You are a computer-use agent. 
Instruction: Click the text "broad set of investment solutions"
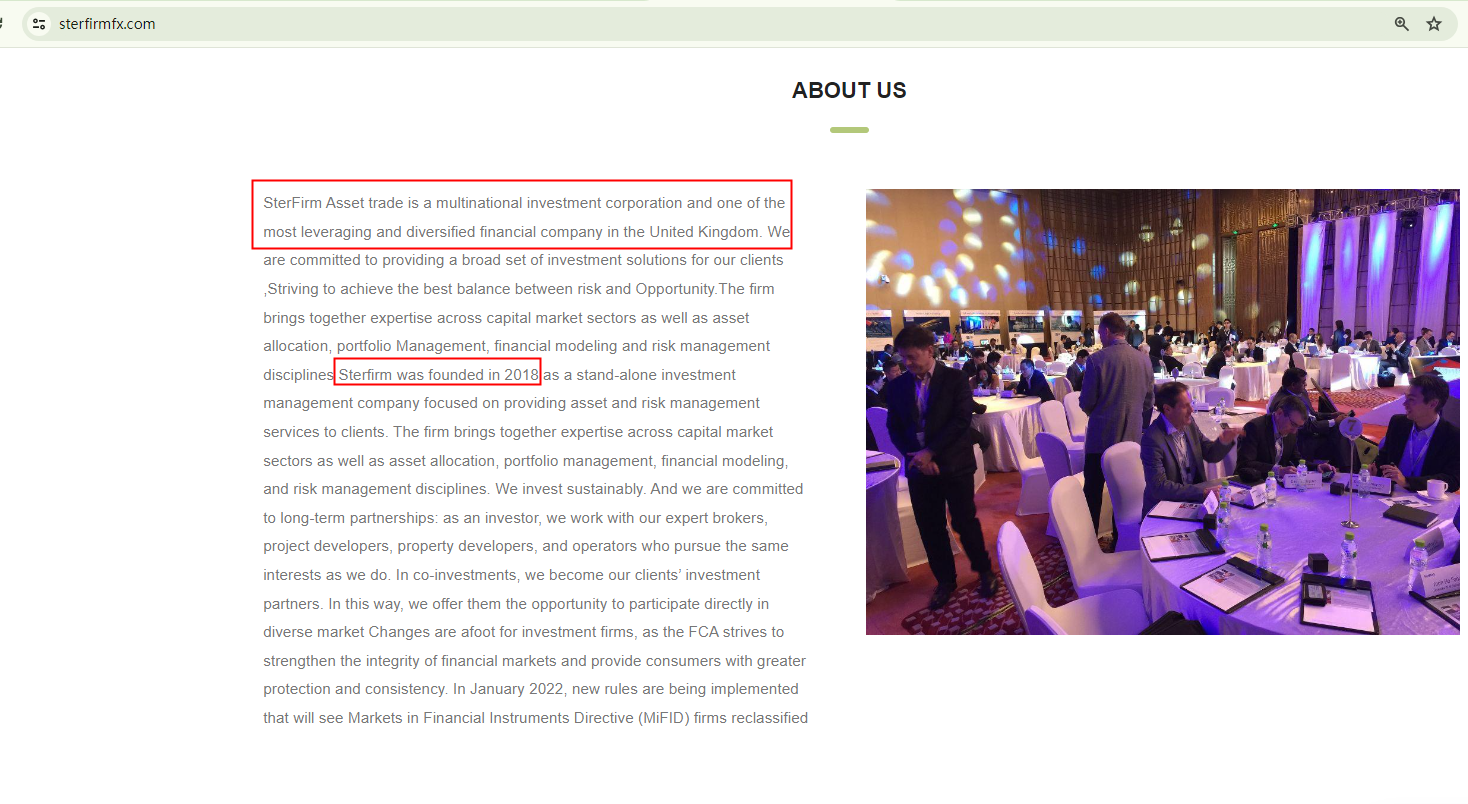575,260
